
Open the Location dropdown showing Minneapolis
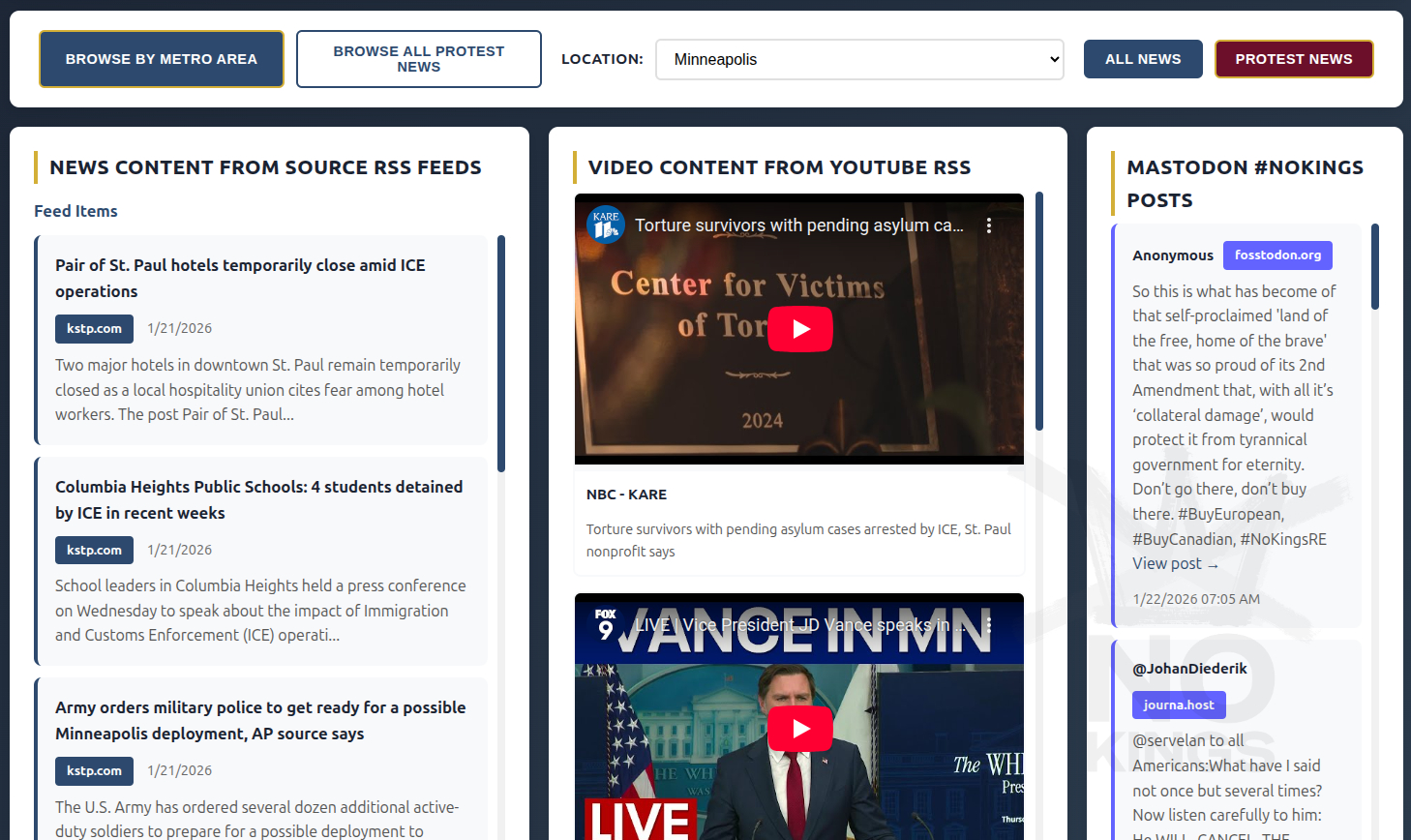859,59
